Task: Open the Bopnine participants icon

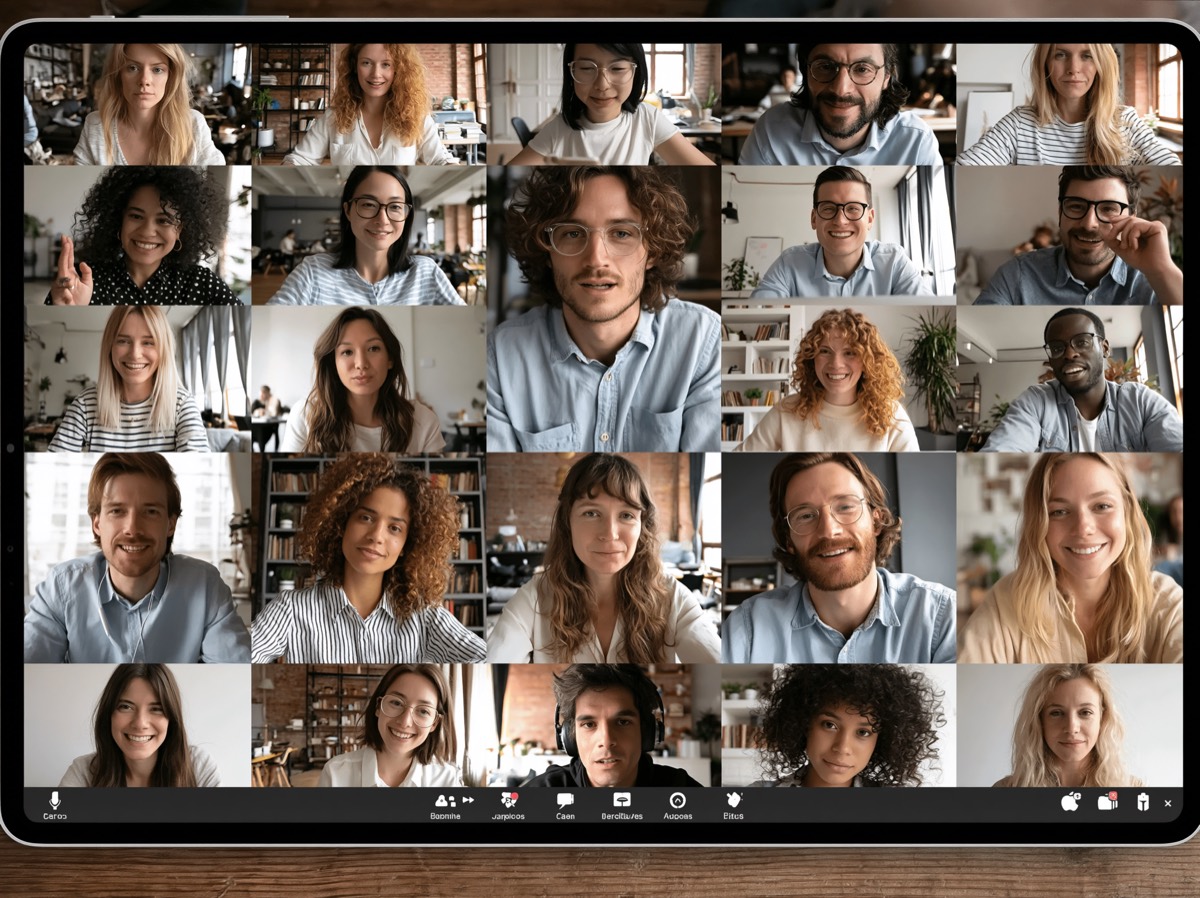Action: 443,800
